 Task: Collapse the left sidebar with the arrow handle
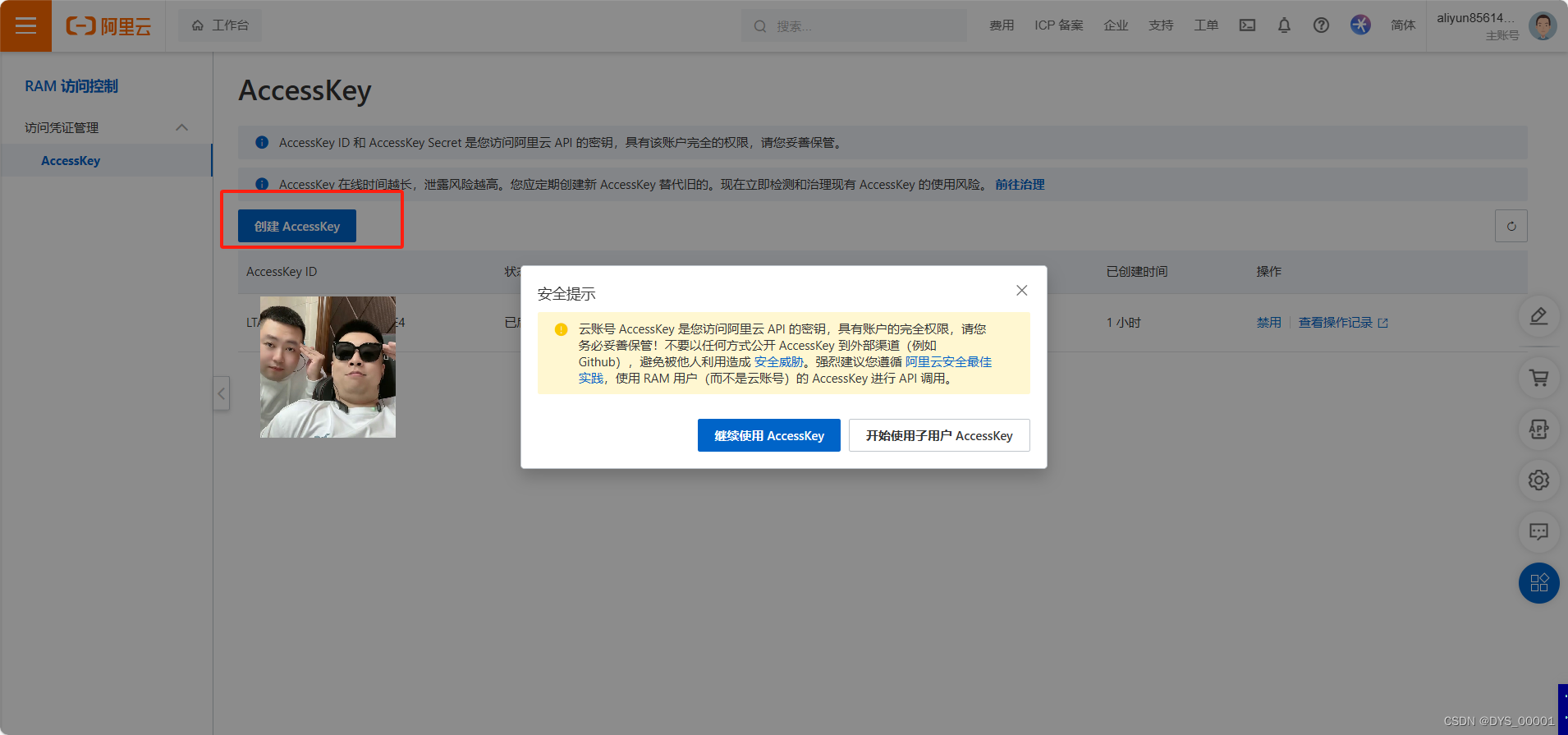coord(221,393)
